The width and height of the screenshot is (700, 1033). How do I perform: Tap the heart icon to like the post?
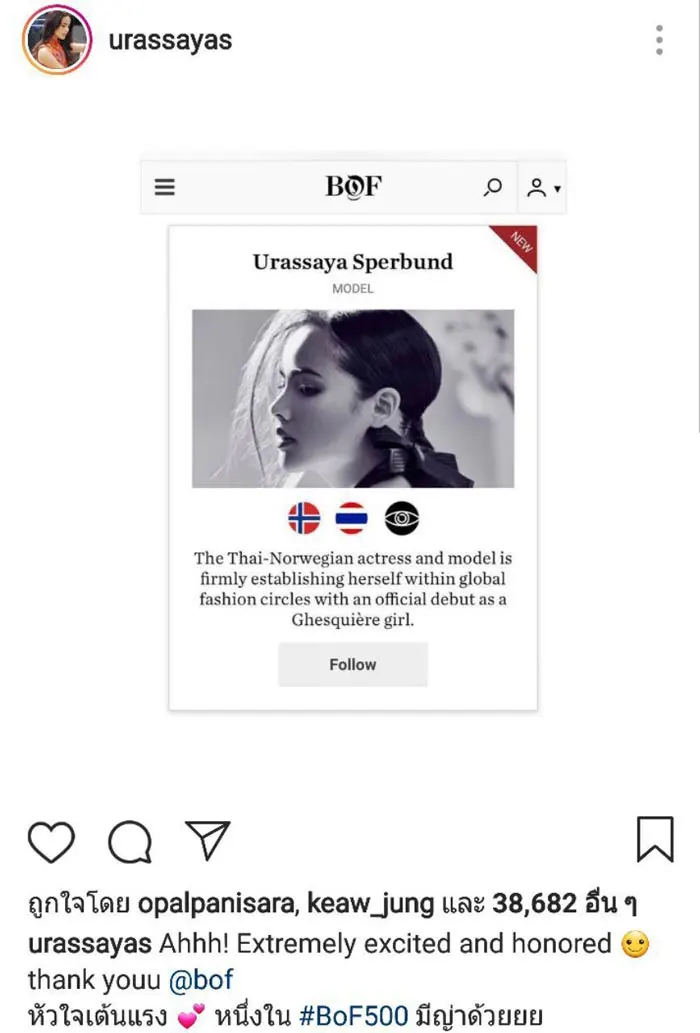pos(51,841)
